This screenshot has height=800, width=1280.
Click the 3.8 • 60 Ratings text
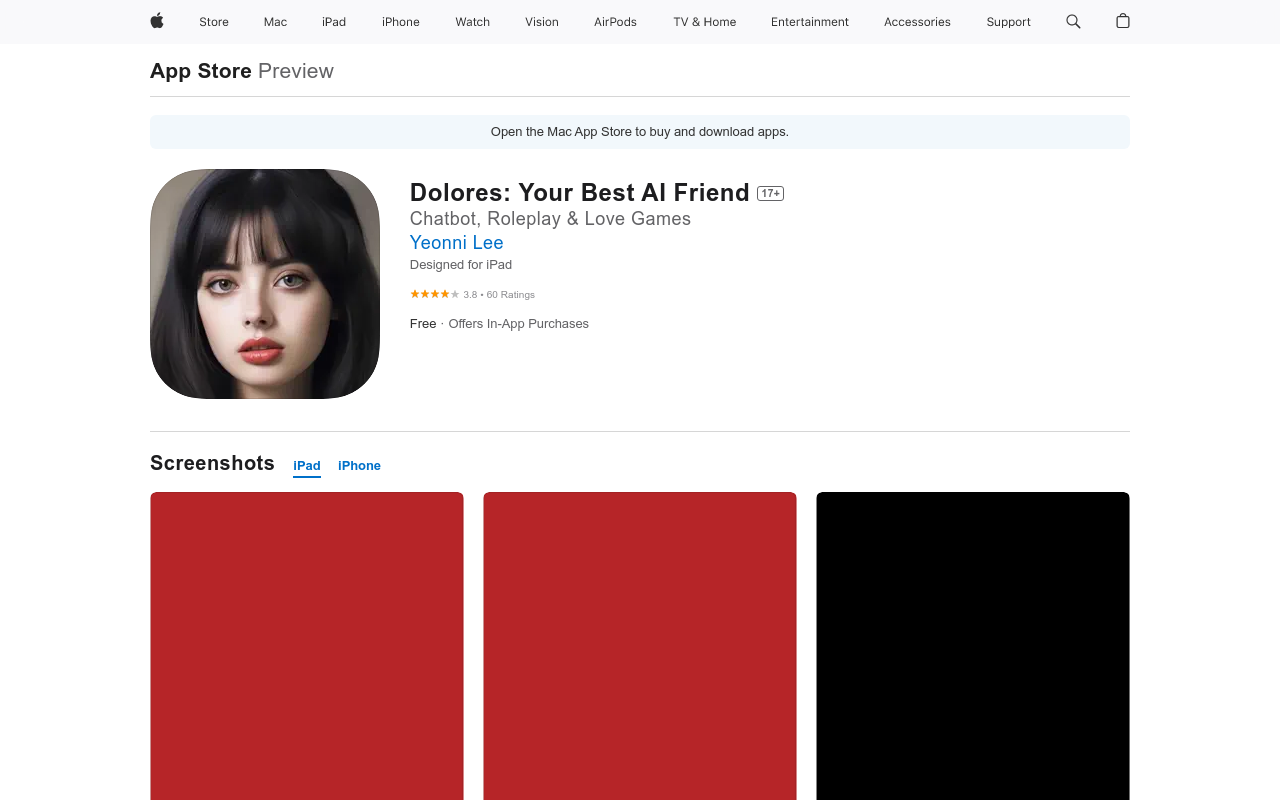tap(499, 295)
